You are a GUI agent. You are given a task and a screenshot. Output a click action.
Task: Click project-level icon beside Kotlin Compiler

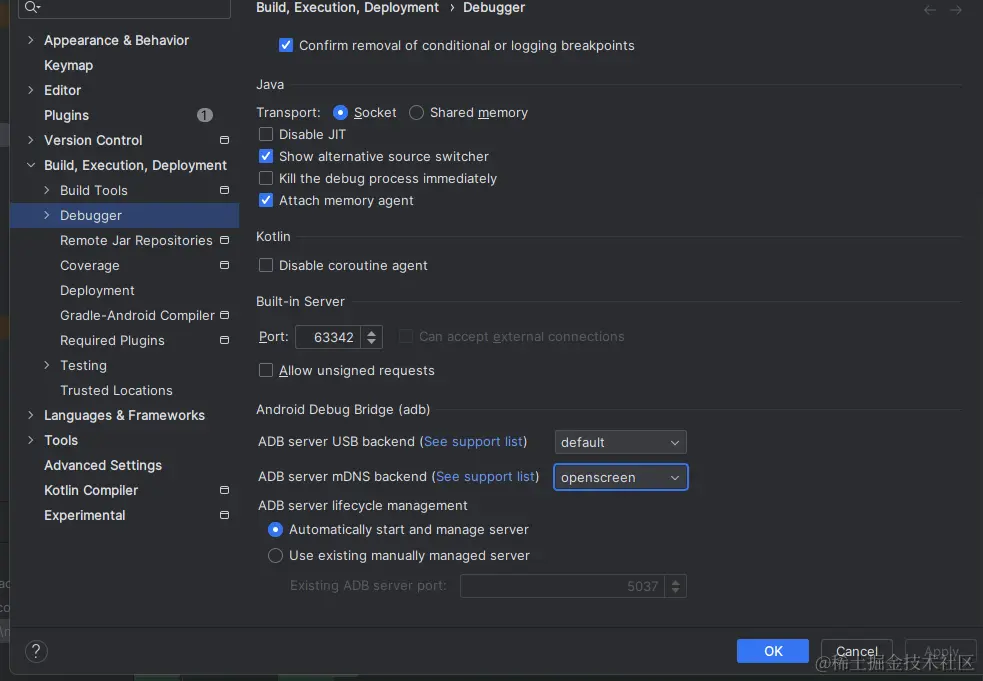point(224,490)
